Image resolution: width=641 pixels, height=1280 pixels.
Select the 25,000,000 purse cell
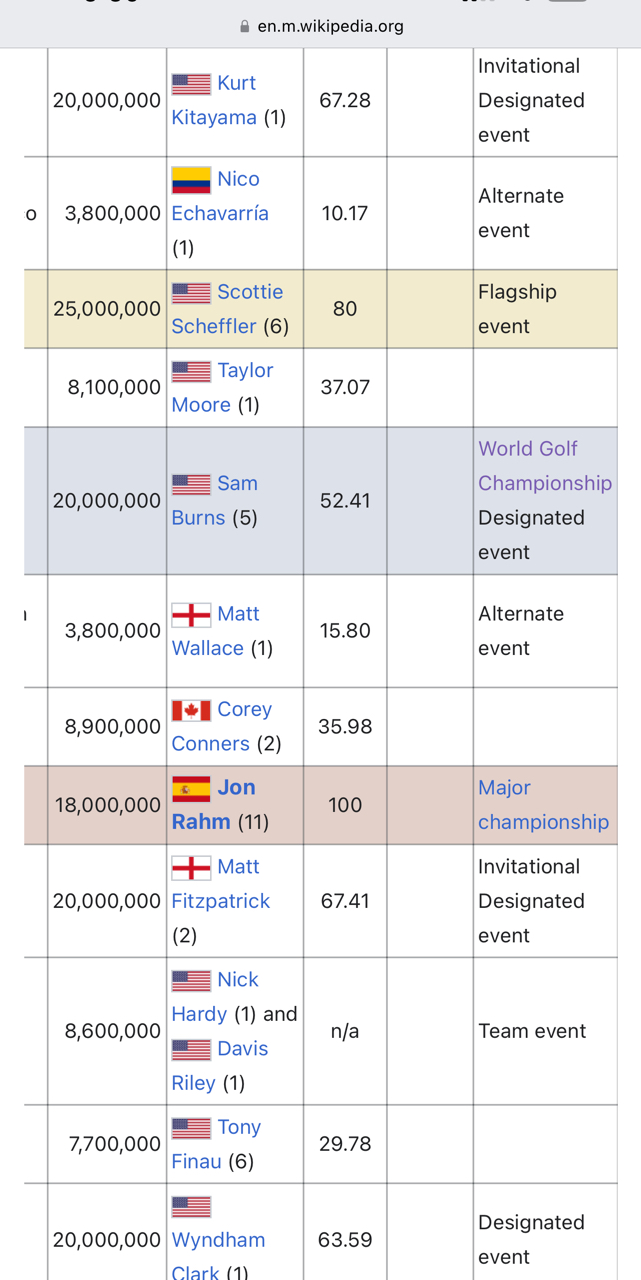[x=107, y=309]
